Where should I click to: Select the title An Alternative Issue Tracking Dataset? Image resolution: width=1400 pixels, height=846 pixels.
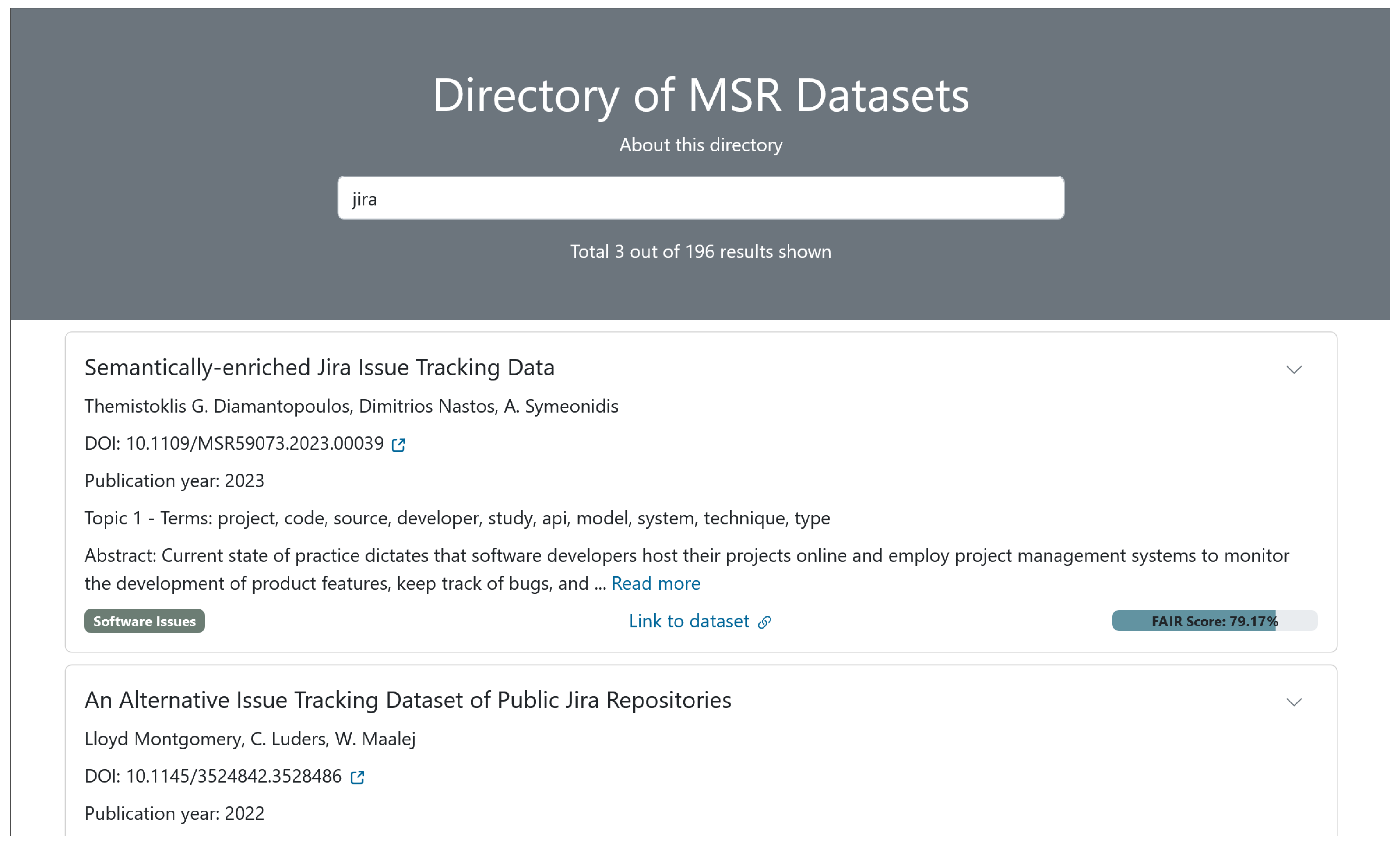coord(408,700)
